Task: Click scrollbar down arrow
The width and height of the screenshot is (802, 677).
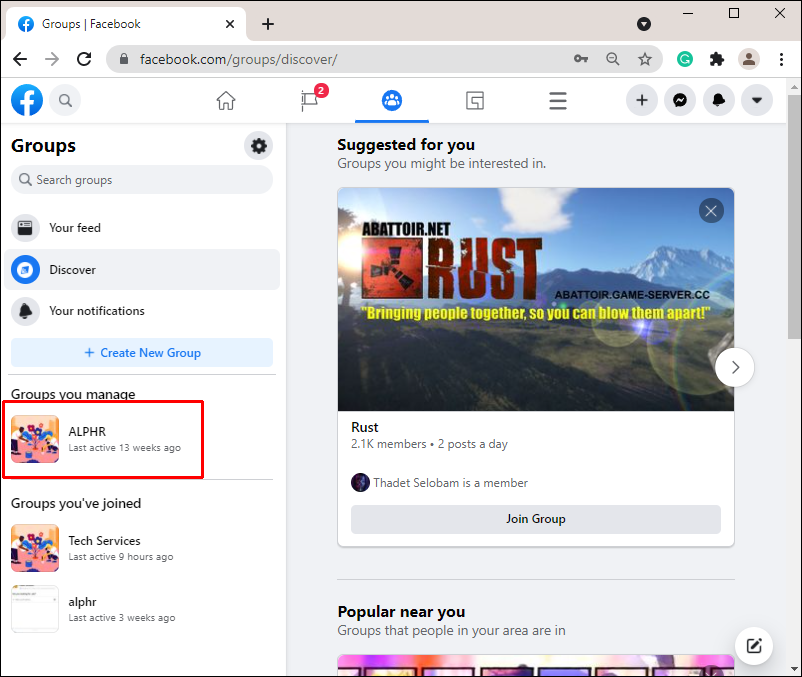Action: point(794,669)
